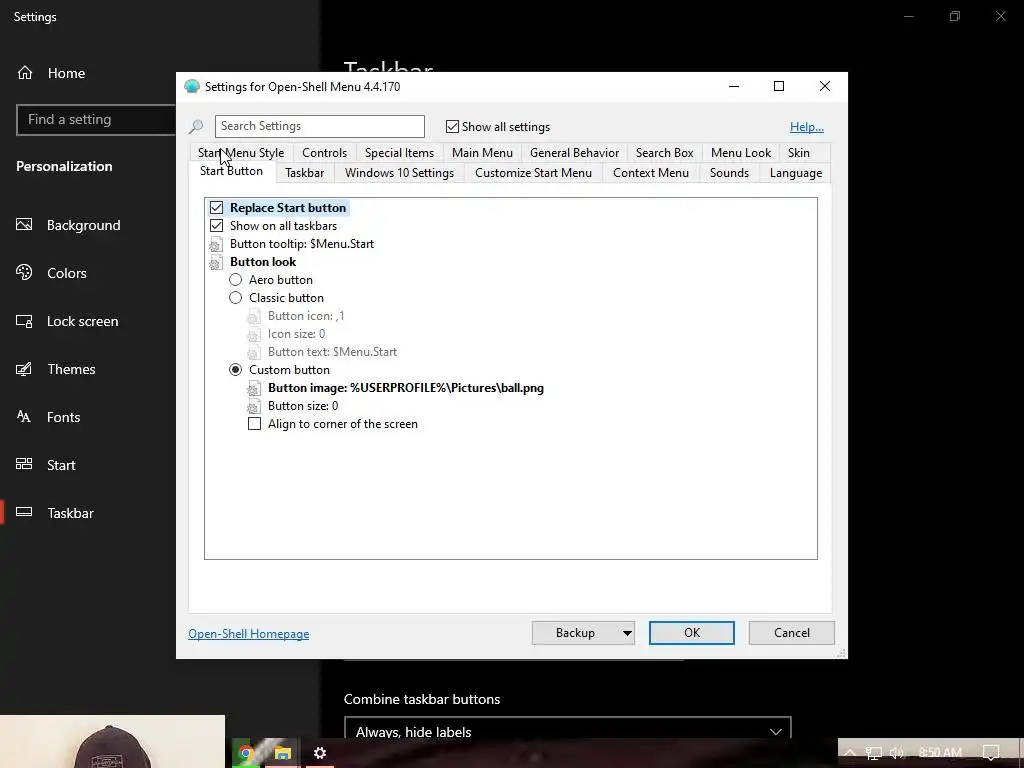The image size is (1024, 768).
Task: Click the magnifier icon beside Search Settings
Action: pyautogui.click(x=196, y=127)
